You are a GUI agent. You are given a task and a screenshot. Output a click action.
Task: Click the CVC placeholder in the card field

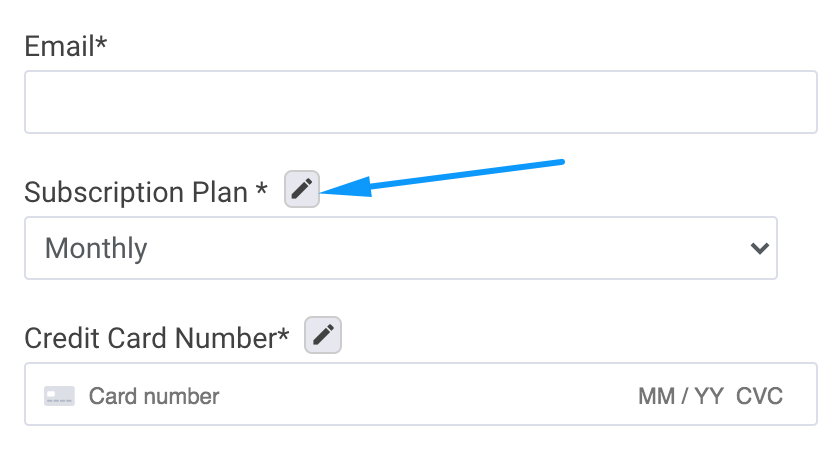tap(759, 397)
